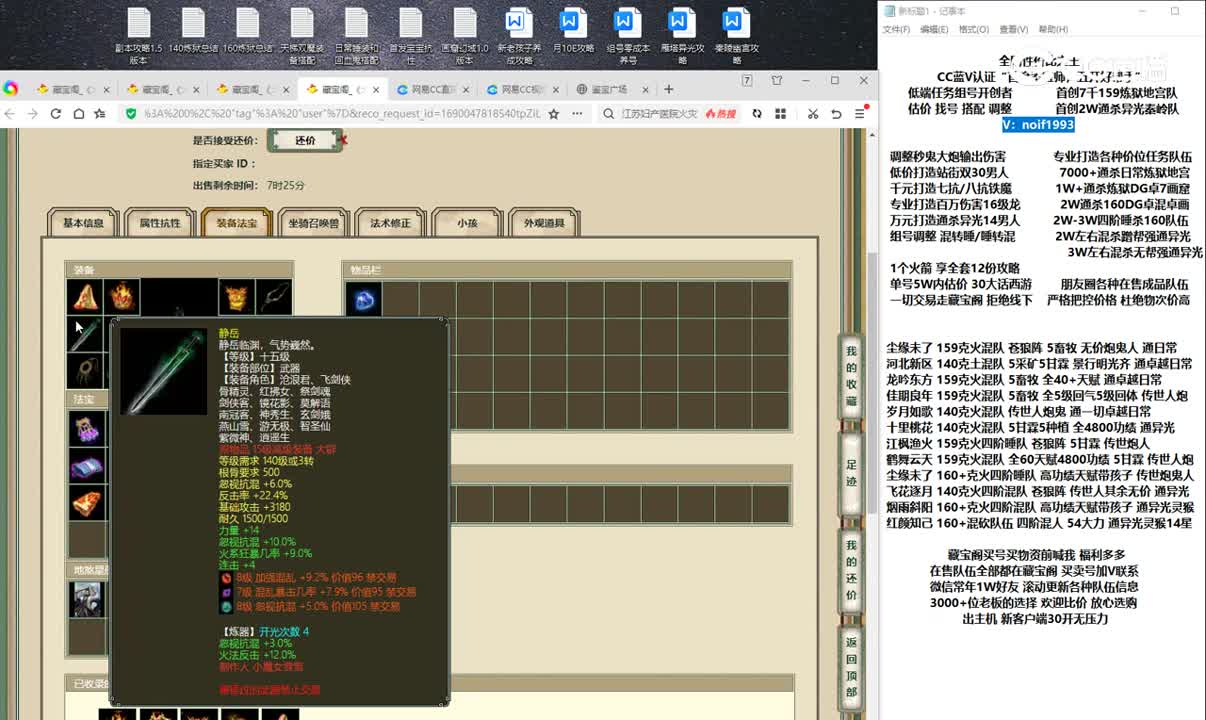Select the first 法宝 item icon
This screenshot has height=720, width=1206.
(x=86, y=428)
